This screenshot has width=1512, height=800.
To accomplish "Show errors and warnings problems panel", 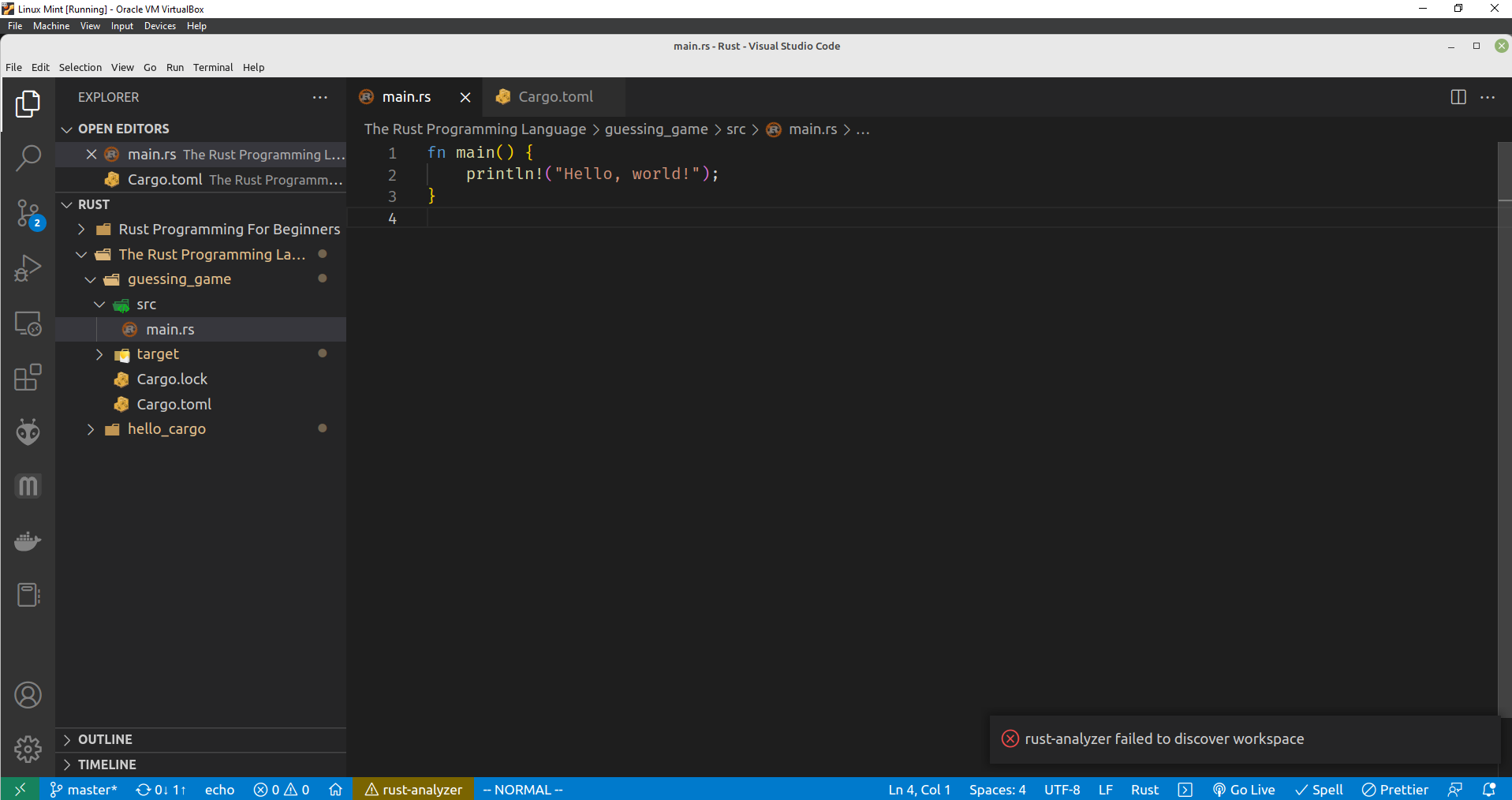I will [x=282, y=789].
